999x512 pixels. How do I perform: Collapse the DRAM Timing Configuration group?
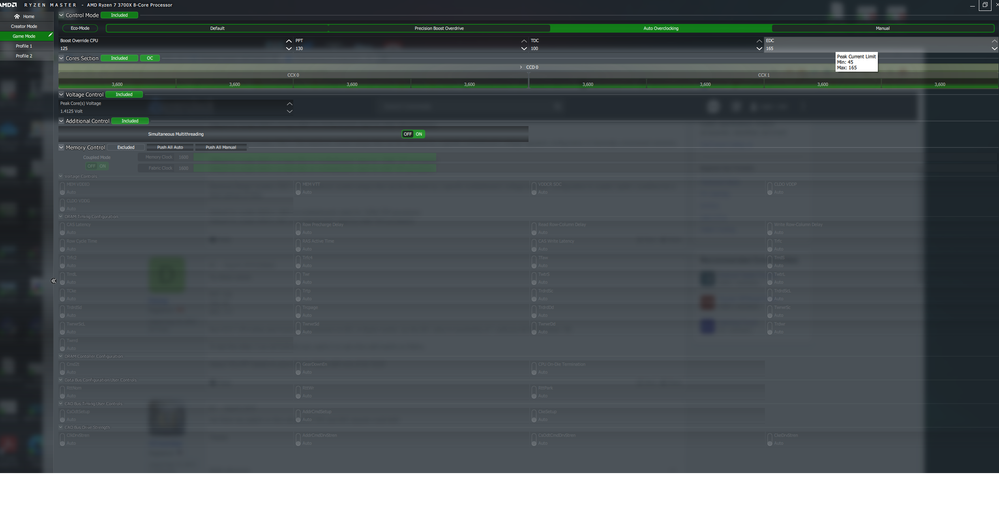[x=61, y=217]
